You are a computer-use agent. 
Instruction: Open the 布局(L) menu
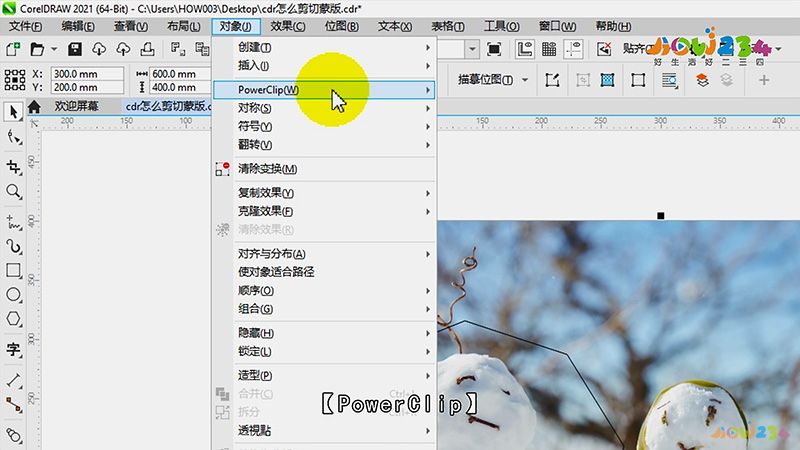coord(184,26)
